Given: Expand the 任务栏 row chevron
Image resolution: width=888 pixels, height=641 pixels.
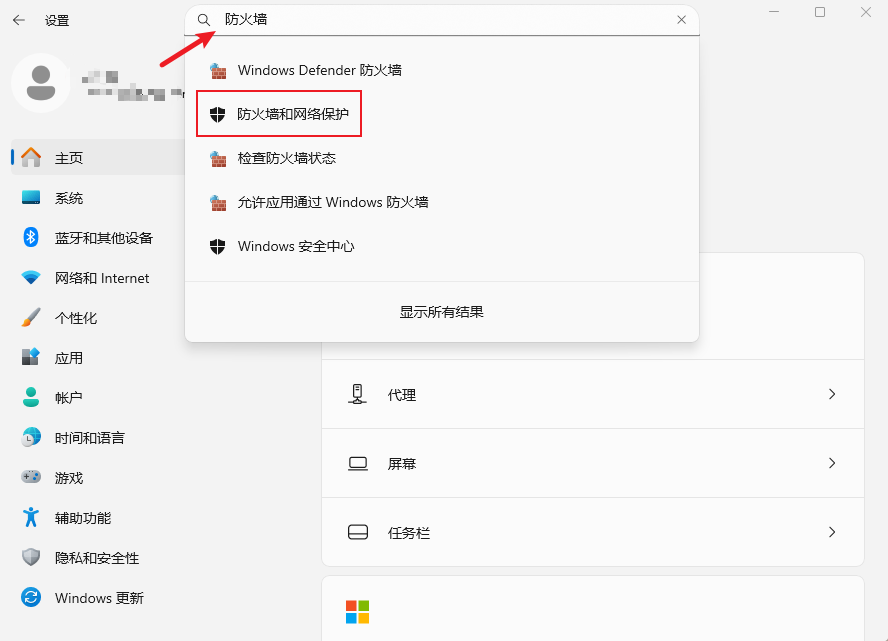Looking at the screenshot, I should (x=832, y=532).
